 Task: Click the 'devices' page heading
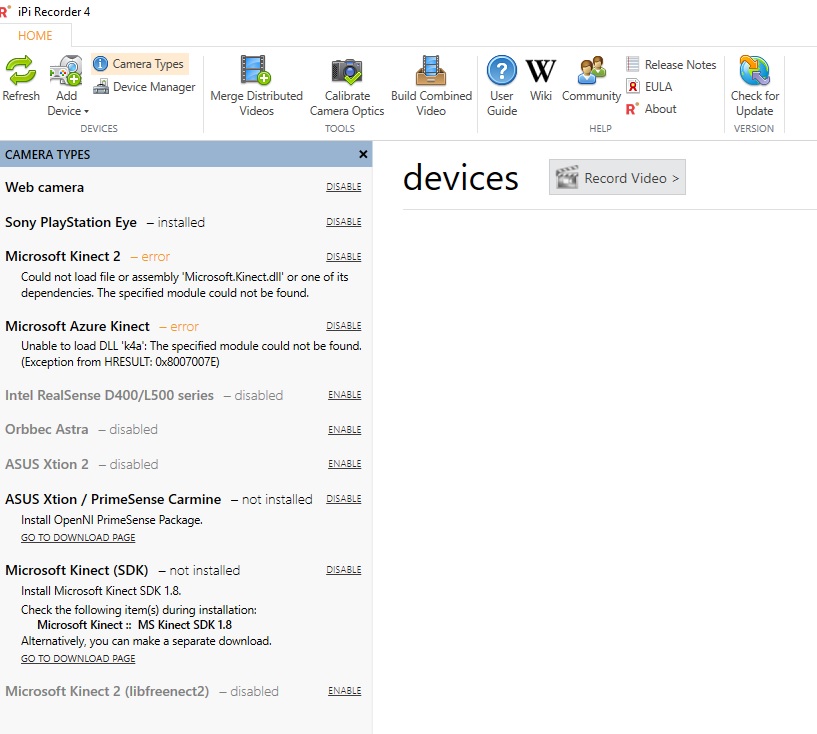(x=461, y=178)
